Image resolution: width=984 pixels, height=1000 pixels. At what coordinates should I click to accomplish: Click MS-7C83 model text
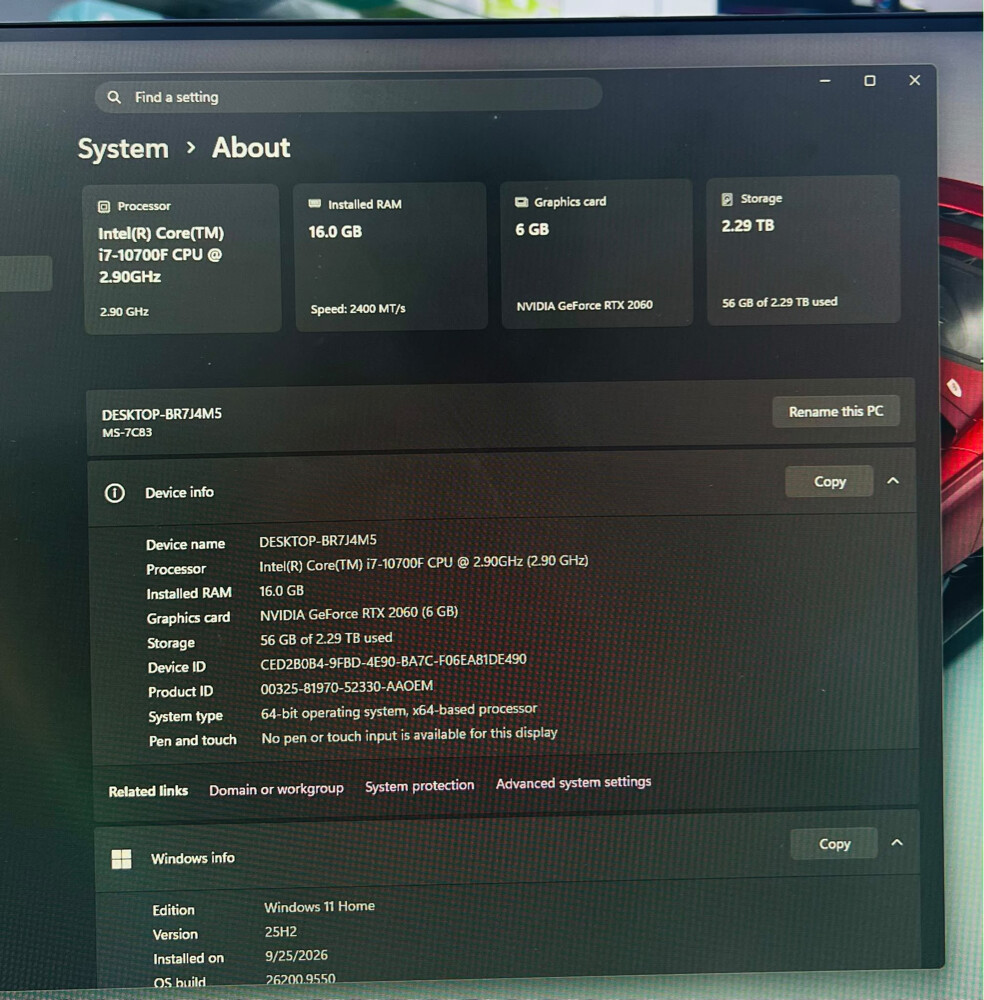127,432
